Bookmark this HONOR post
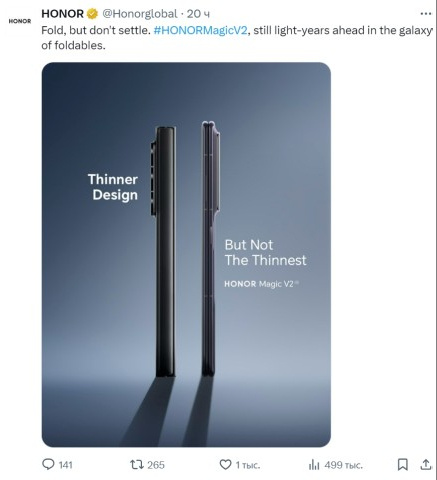This screenshot has width=437, height=480. (x=403, y=464)
